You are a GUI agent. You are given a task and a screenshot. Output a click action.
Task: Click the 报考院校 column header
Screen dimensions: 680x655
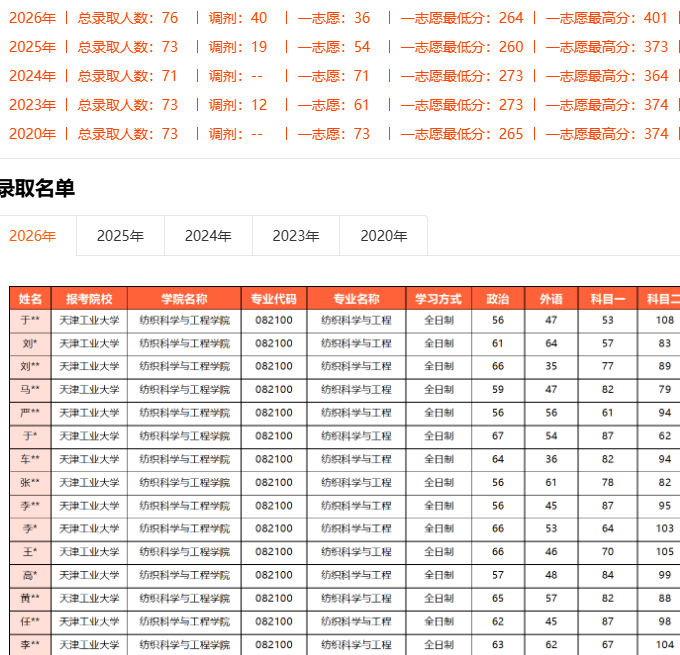(89, 299)
